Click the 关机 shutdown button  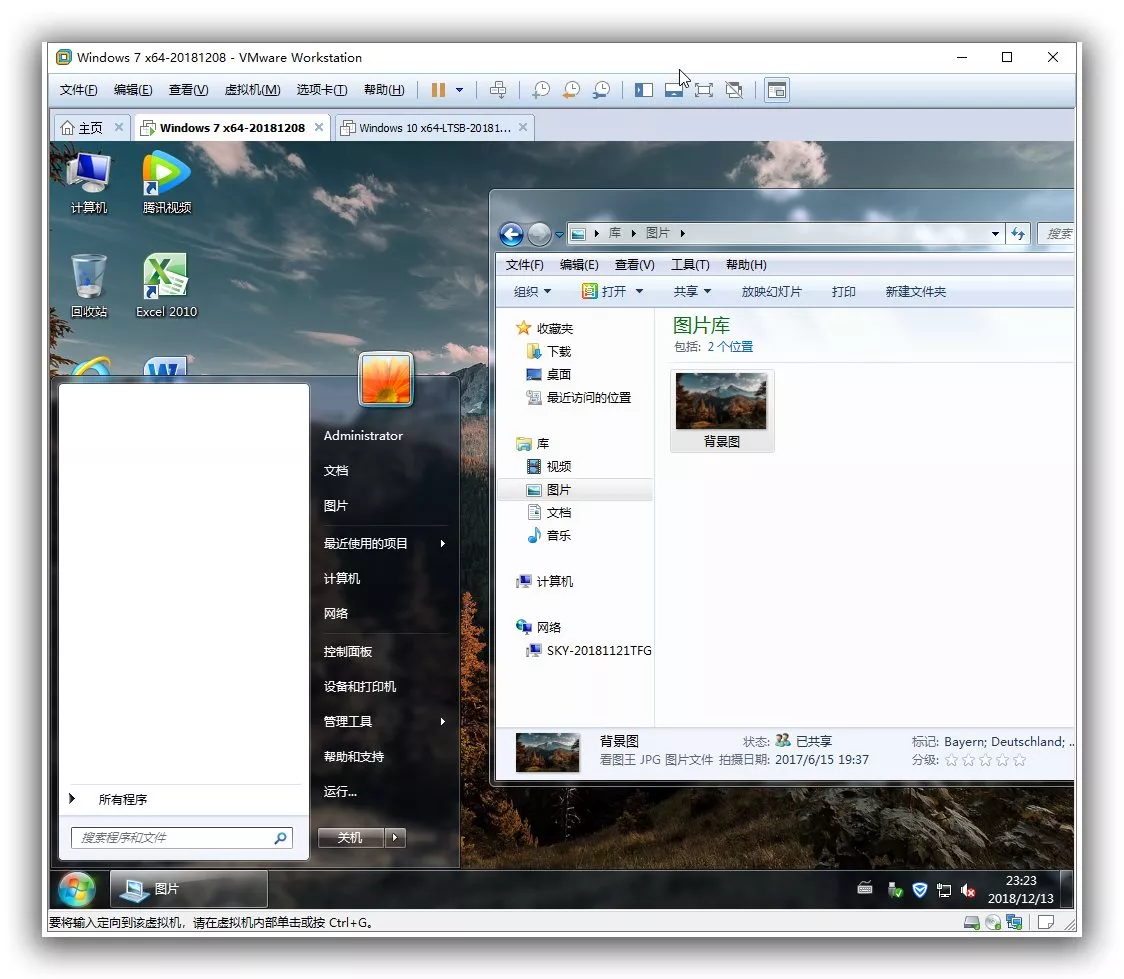tap(351, 838)
